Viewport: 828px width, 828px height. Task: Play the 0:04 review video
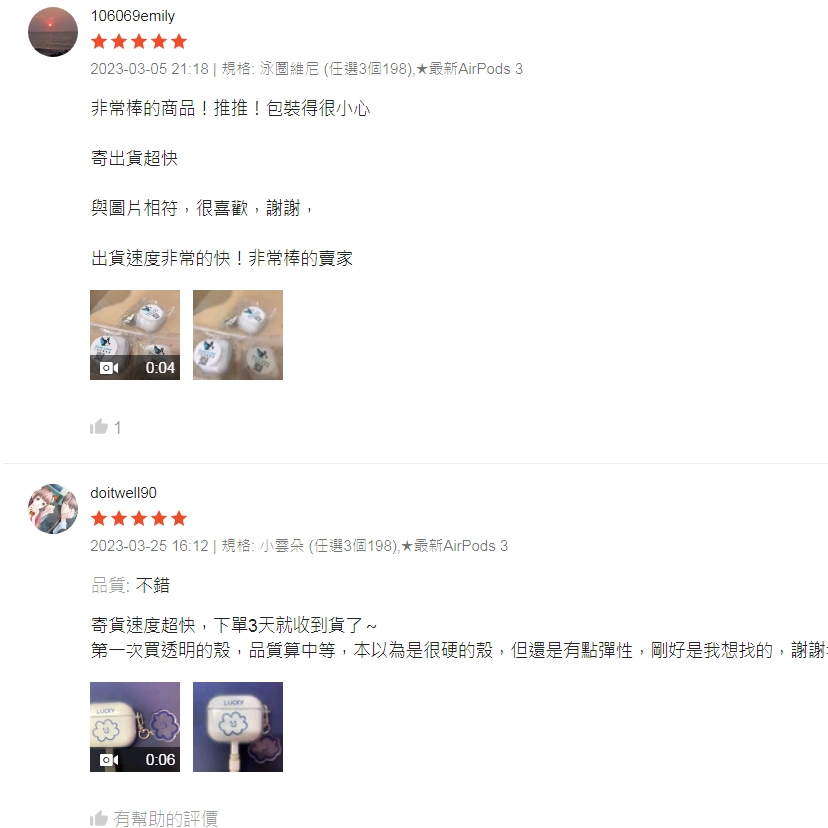coord(135,335)
